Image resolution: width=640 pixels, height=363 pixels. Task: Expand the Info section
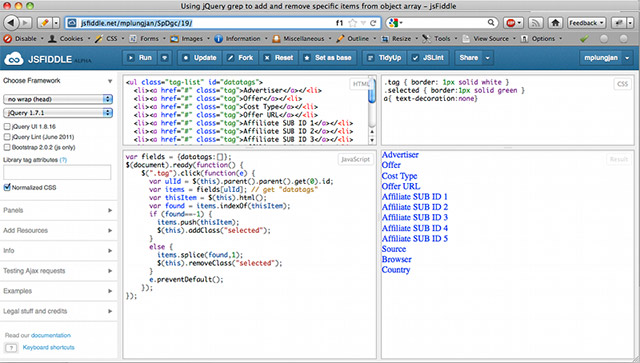pos(58,251)
